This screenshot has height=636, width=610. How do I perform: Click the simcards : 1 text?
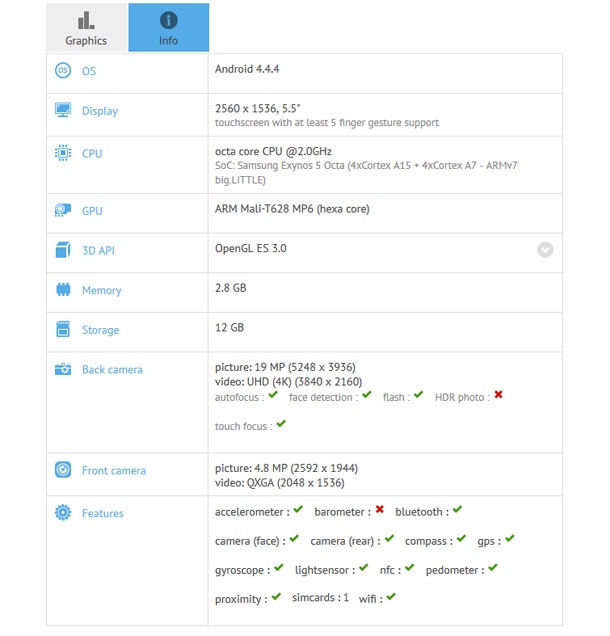[320, 598]
